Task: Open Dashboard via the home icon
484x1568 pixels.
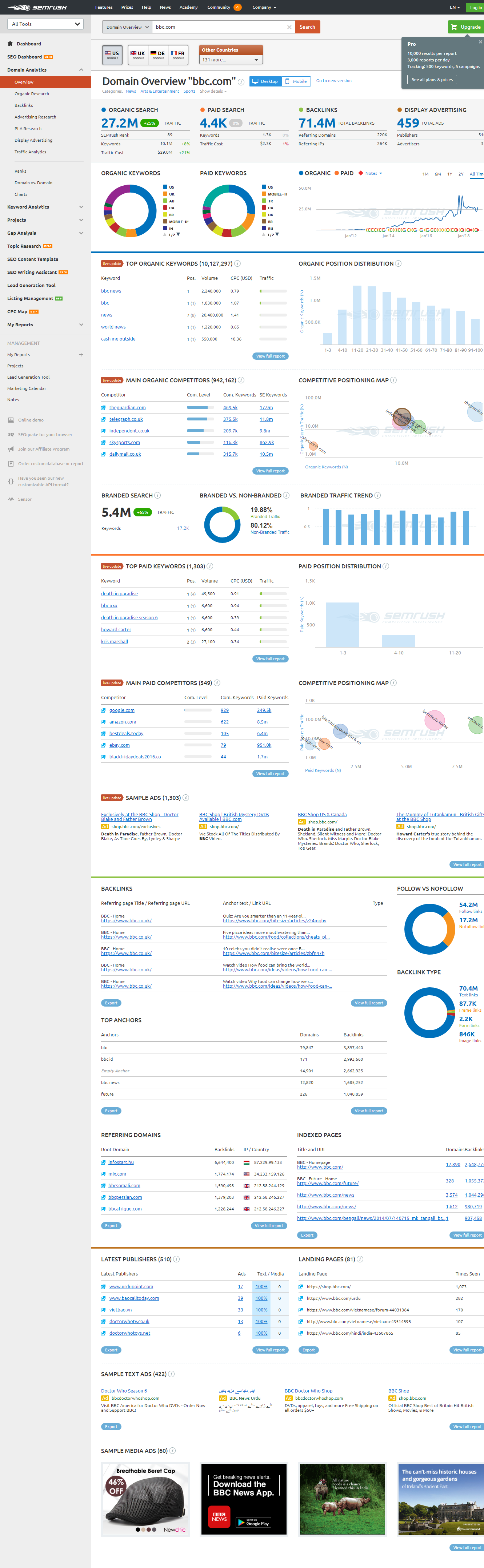Action: [10, 44]
